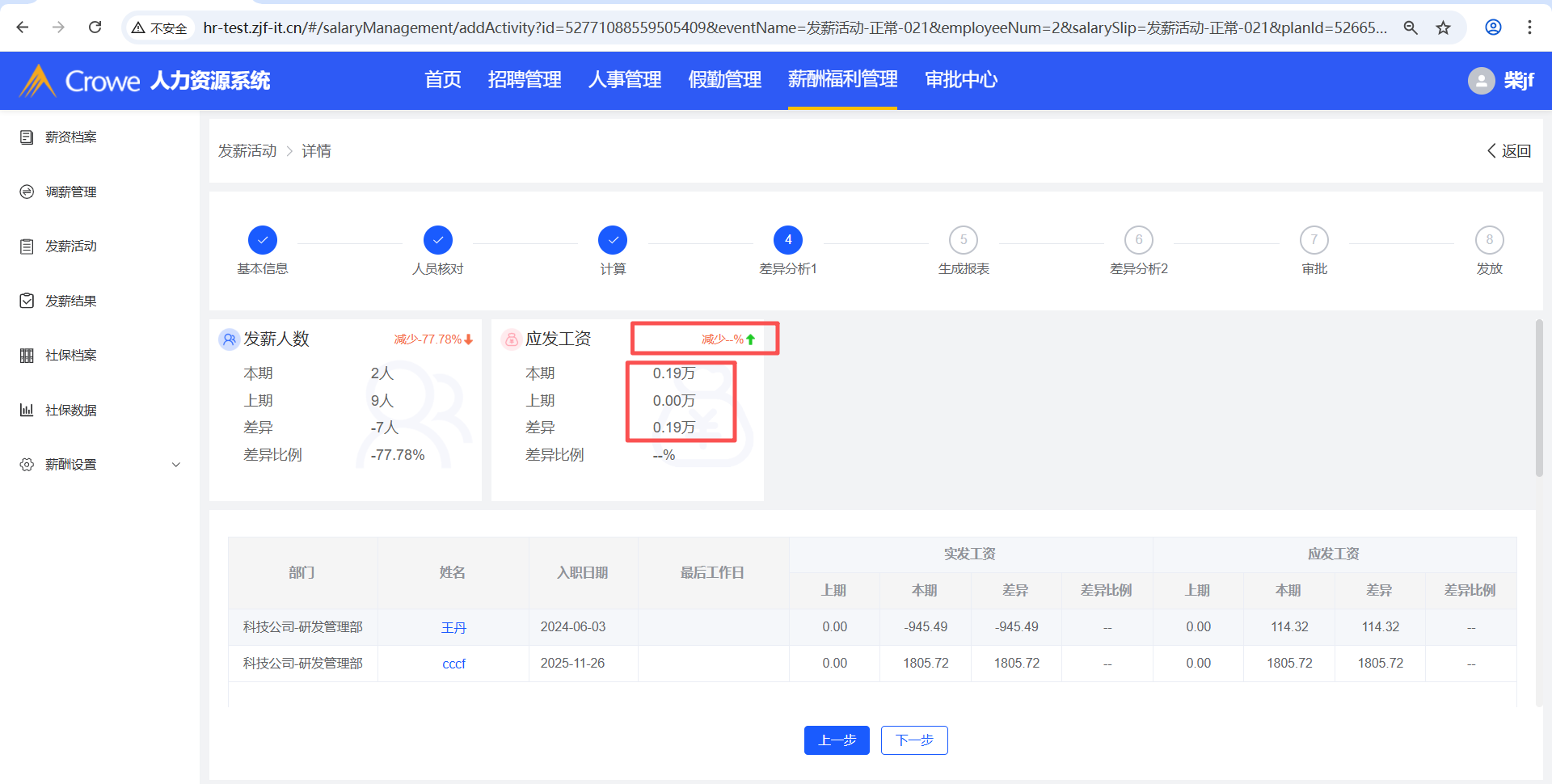Jump back to step 1 基本信息
The image size is (1552, 784).
[263, 240]
